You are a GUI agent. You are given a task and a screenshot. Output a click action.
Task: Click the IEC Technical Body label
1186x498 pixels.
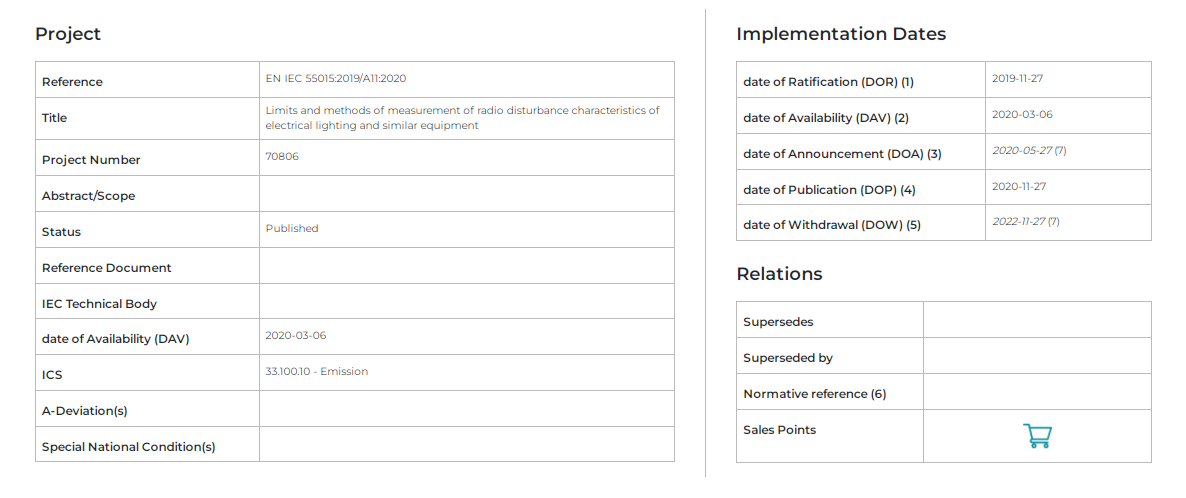pos(99,304)
